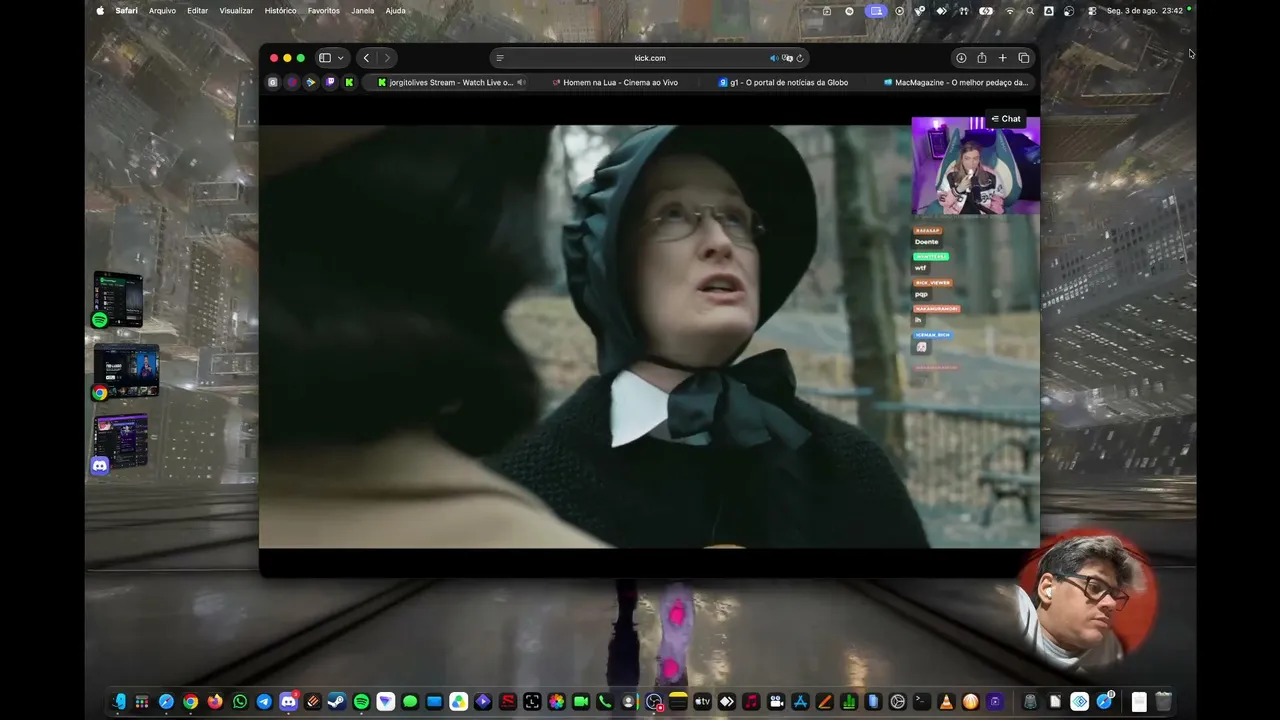The height and width of the screenshot is (720, 1280).
Task: Open Photos from the Dock
Action: coord(556,702)
